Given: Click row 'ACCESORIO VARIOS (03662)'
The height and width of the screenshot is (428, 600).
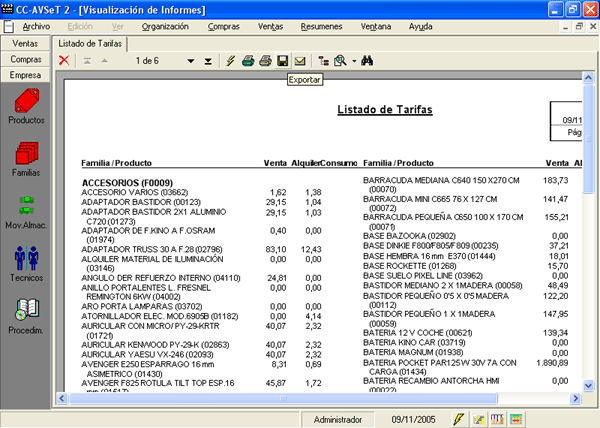Looking at the screenshot, I should (135, 192).
